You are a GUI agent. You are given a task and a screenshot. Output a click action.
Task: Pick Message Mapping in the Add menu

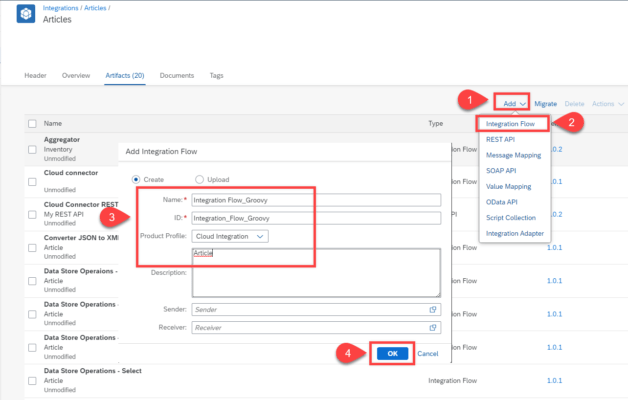pyautogui.click(x=515, y=155)
